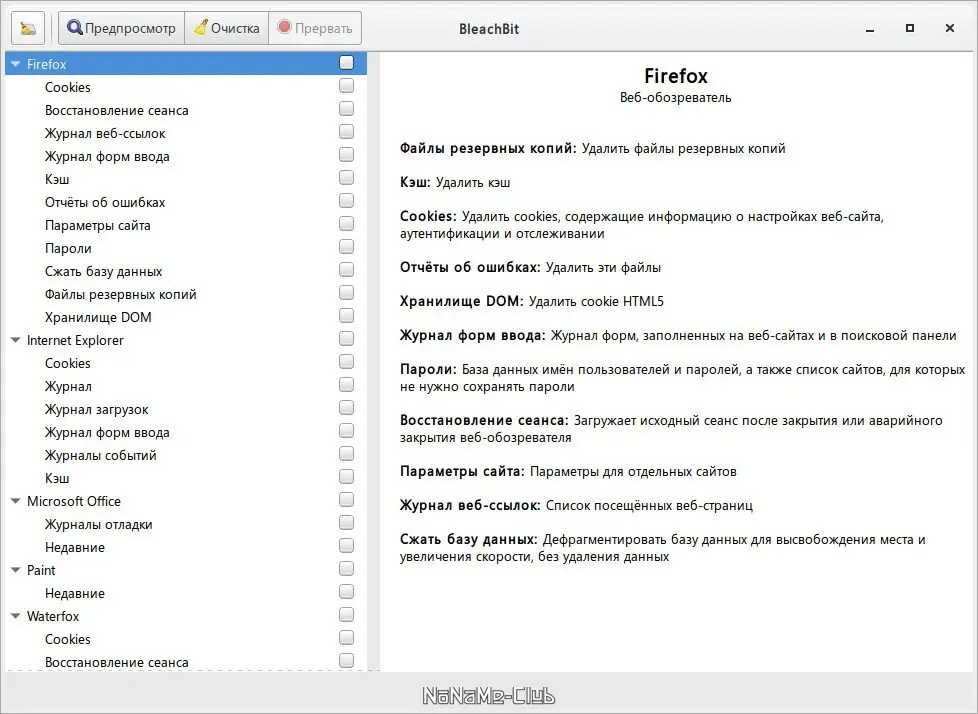Select Пароли in the cleaner list
The height and width of the screenshot is (714, 978).
(x=186, y=248)
